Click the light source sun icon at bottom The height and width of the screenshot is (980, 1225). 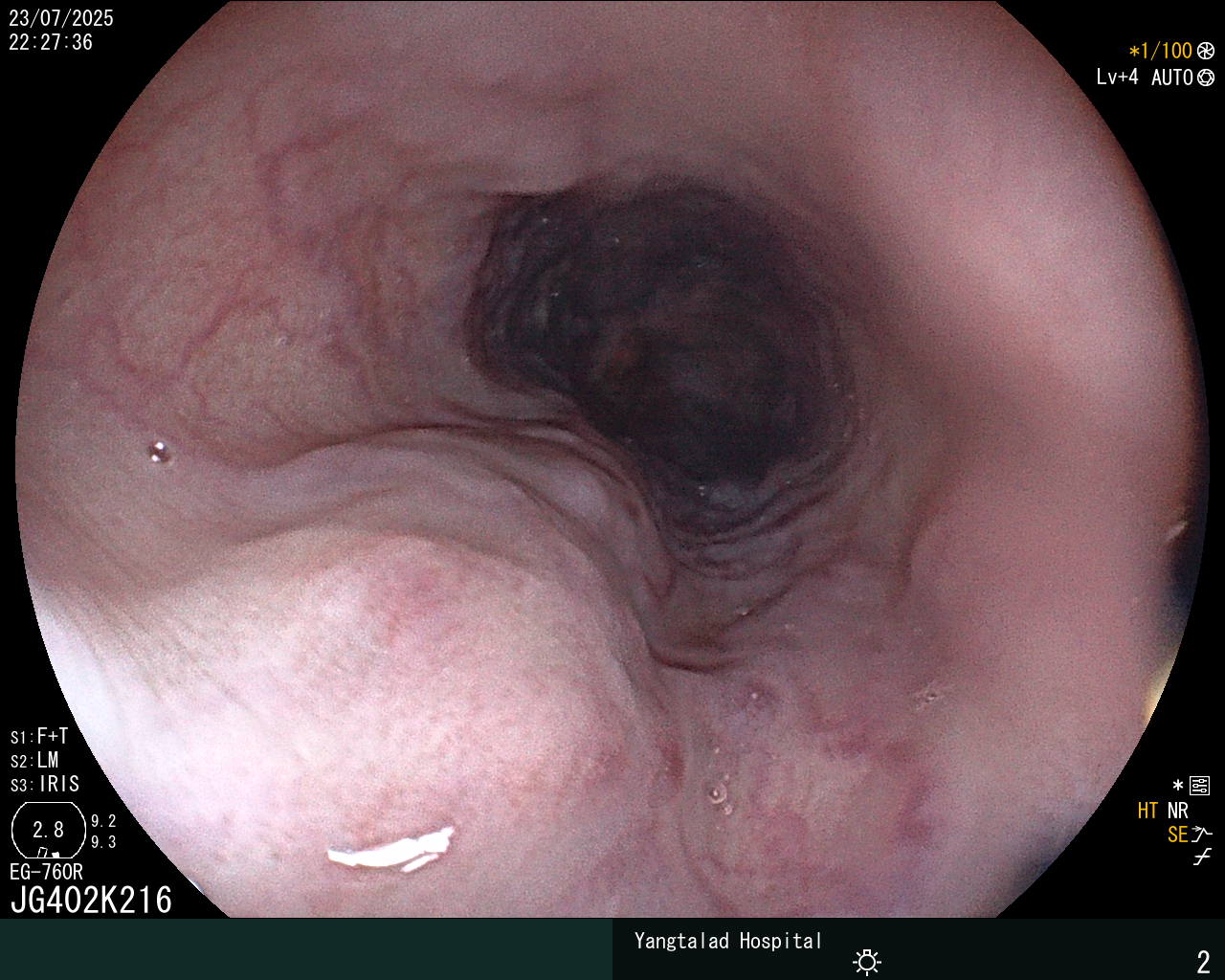867,961
